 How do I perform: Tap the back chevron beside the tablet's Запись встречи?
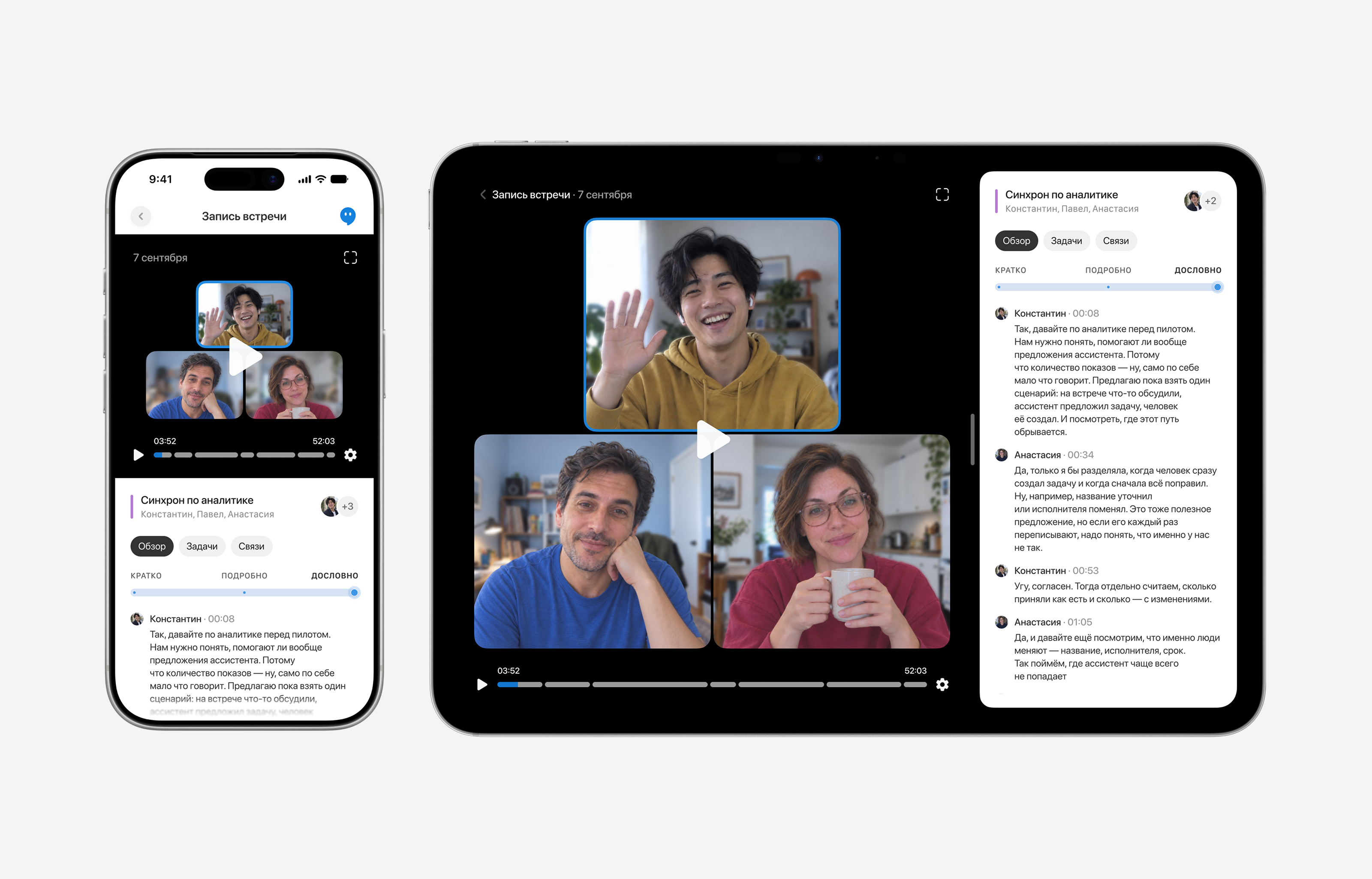tap(483, 195)
